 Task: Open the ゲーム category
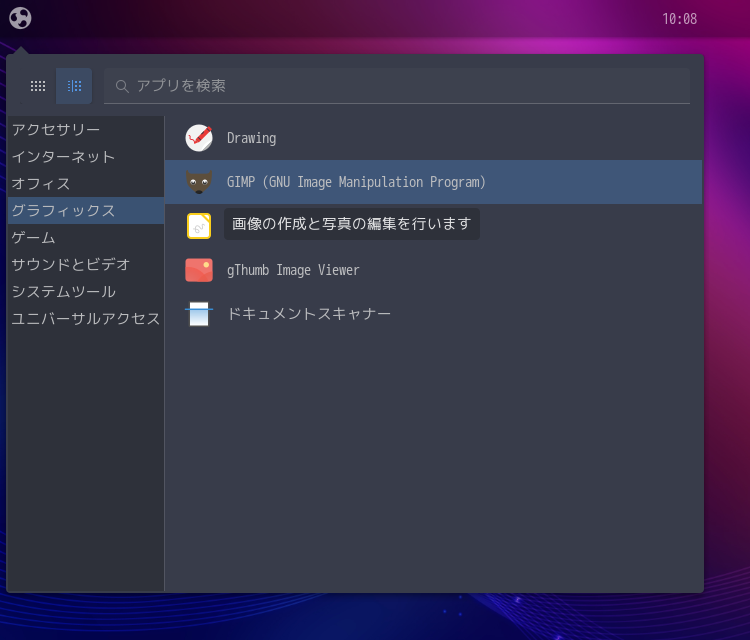pos(86,238)
